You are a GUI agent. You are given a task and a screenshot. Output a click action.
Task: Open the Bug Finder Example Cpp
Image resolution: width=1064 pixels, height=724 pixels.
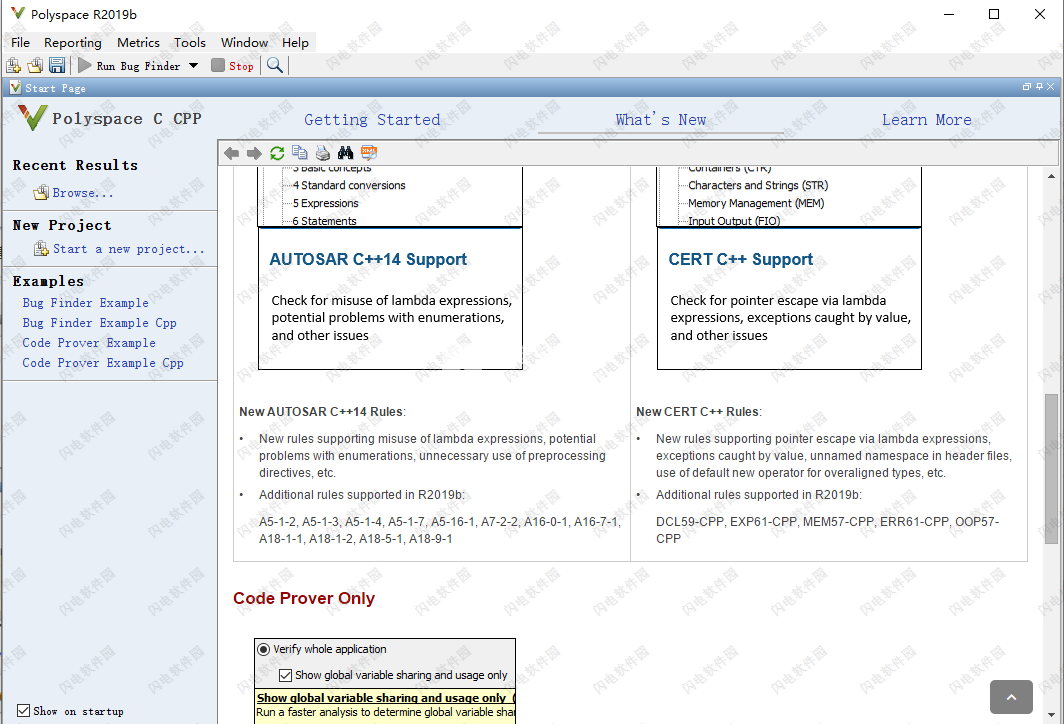pos(99,322)
